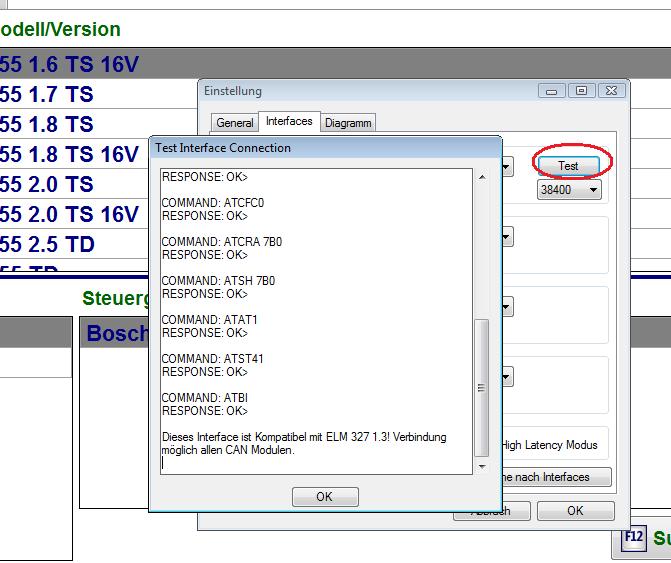This screenshot has width=671, height=563.
Task: Click the F12 key icon
Action: tap(632, 539)
